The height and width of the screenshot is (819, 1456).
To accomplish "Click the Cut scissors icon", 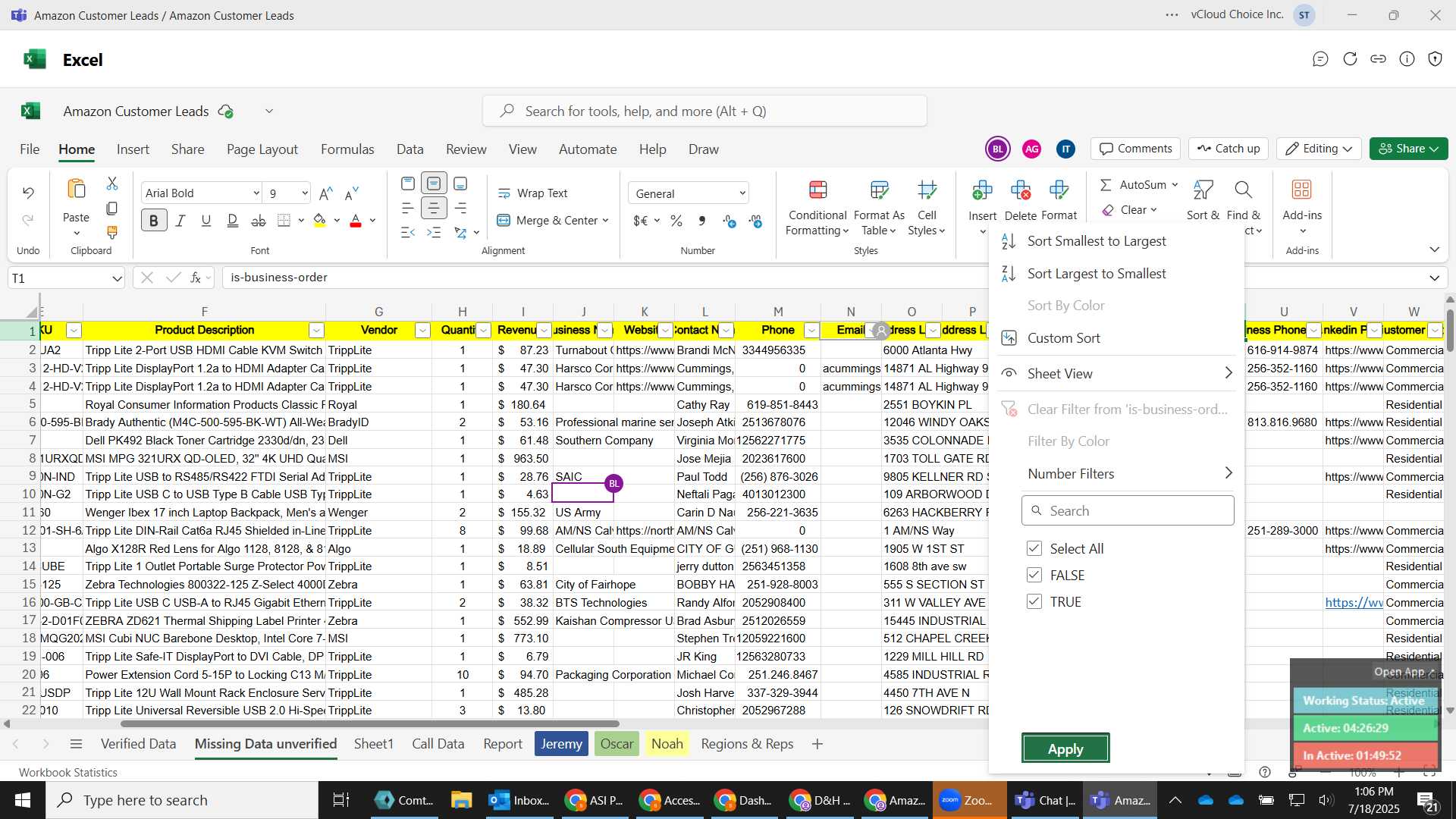I will pos(112,184).
